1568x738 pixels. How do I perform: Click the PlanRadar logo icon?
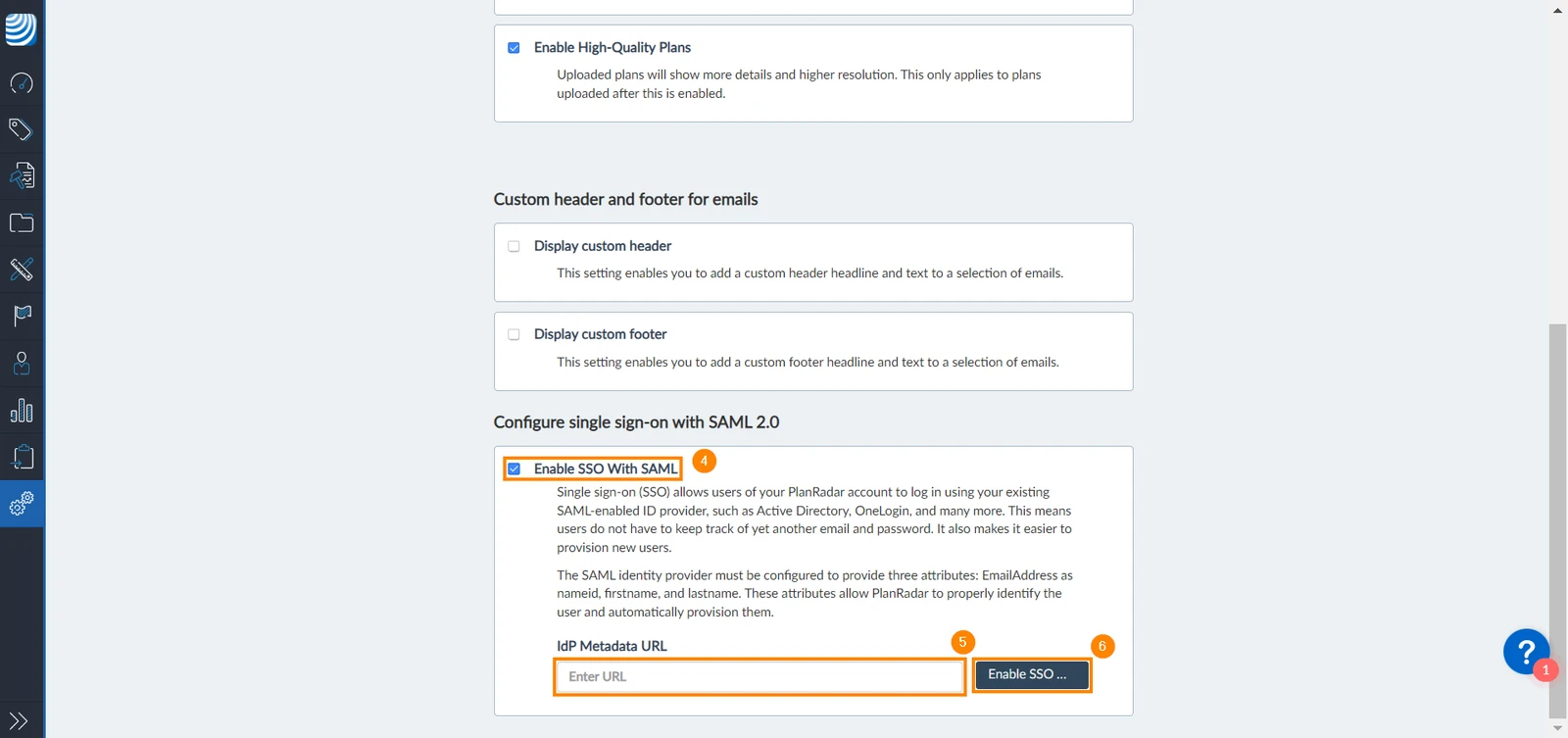pos(21,28)
